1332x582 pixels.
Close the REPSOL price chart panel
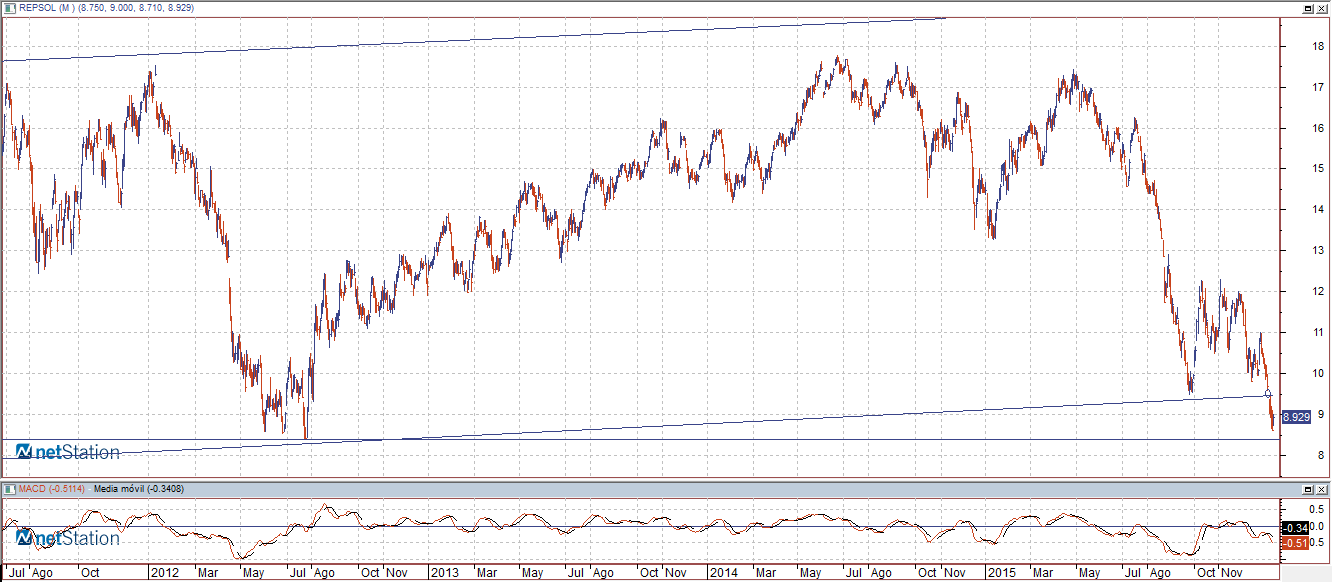pyautogui.click(x=1320, y=7)
